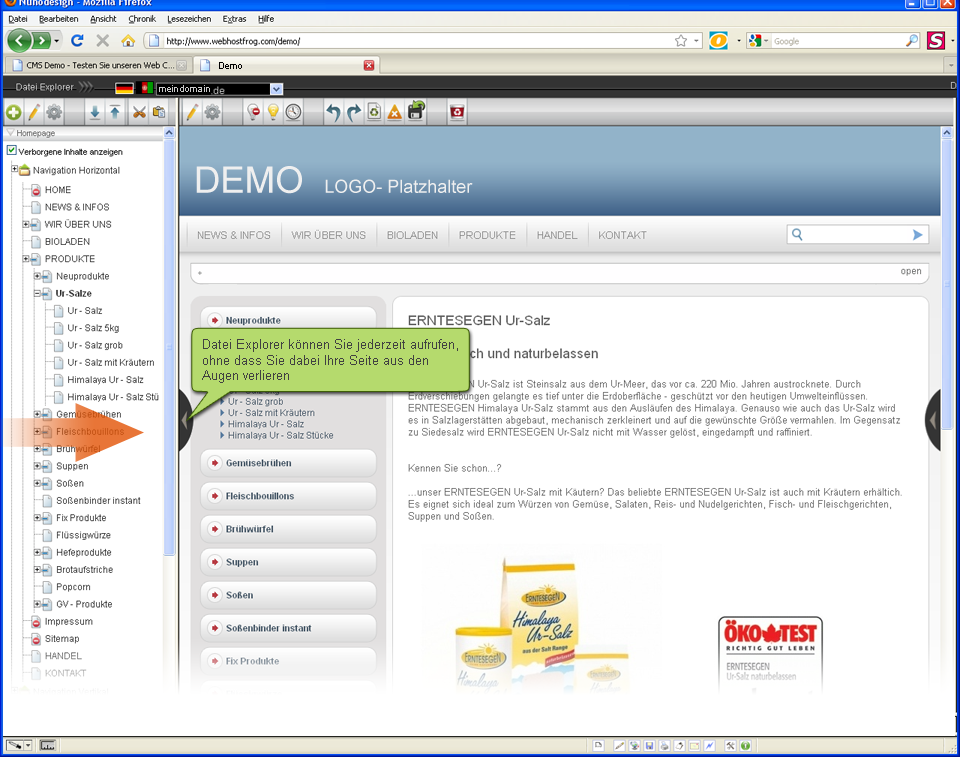Expand the Navigation Horizontal tree node
The image size is (960, 757).
click(15, 169)
